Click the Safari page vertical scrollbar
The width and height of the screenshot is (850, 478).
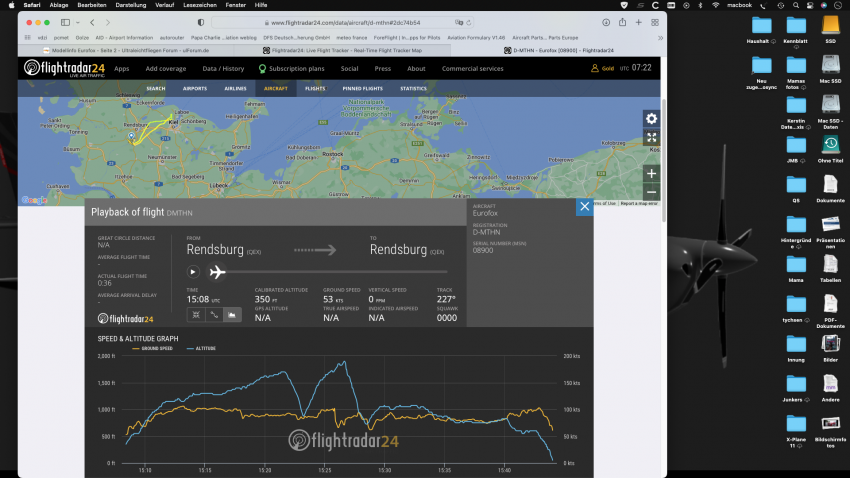664,160
